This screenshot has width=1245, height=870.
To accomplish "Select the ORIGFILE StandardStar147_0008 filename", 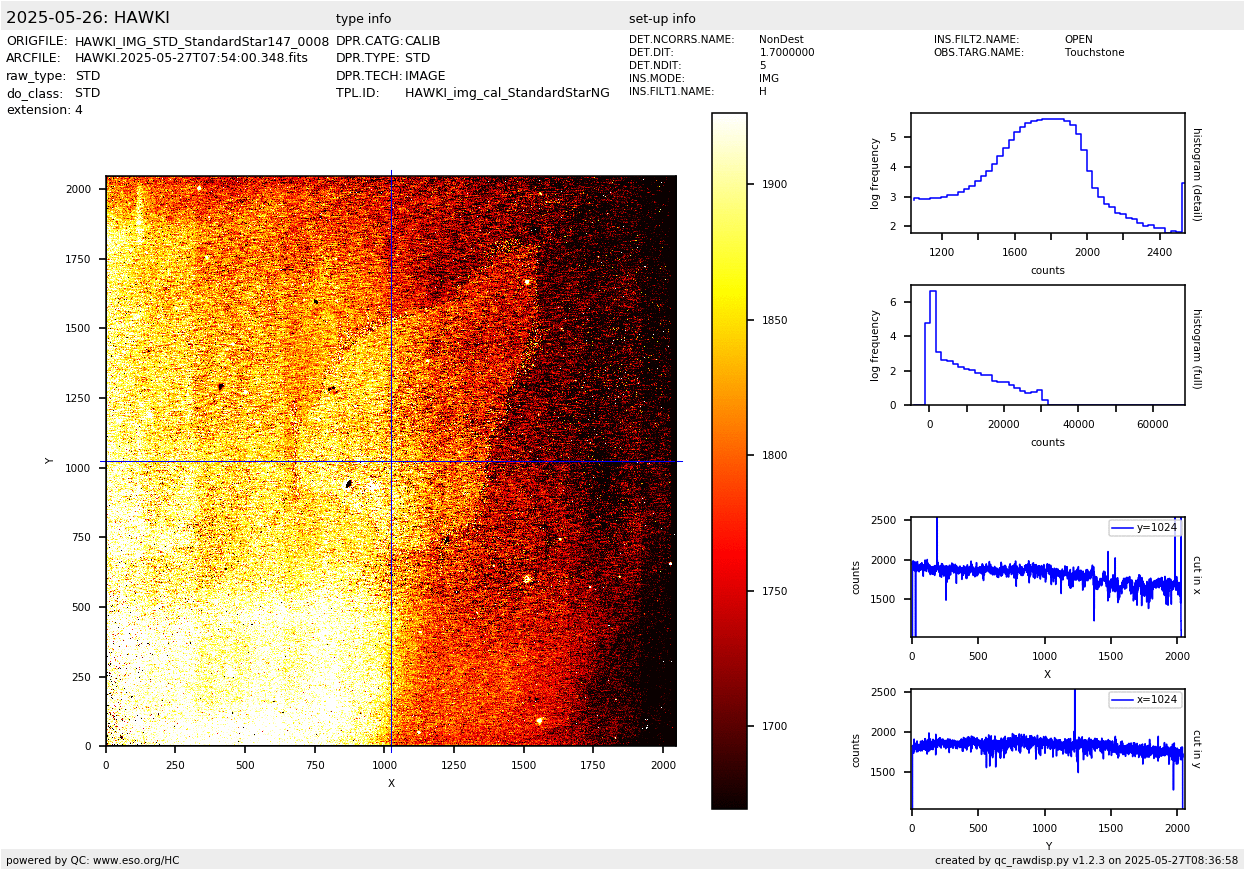I will pyautogui.click(x=201, y=41).
